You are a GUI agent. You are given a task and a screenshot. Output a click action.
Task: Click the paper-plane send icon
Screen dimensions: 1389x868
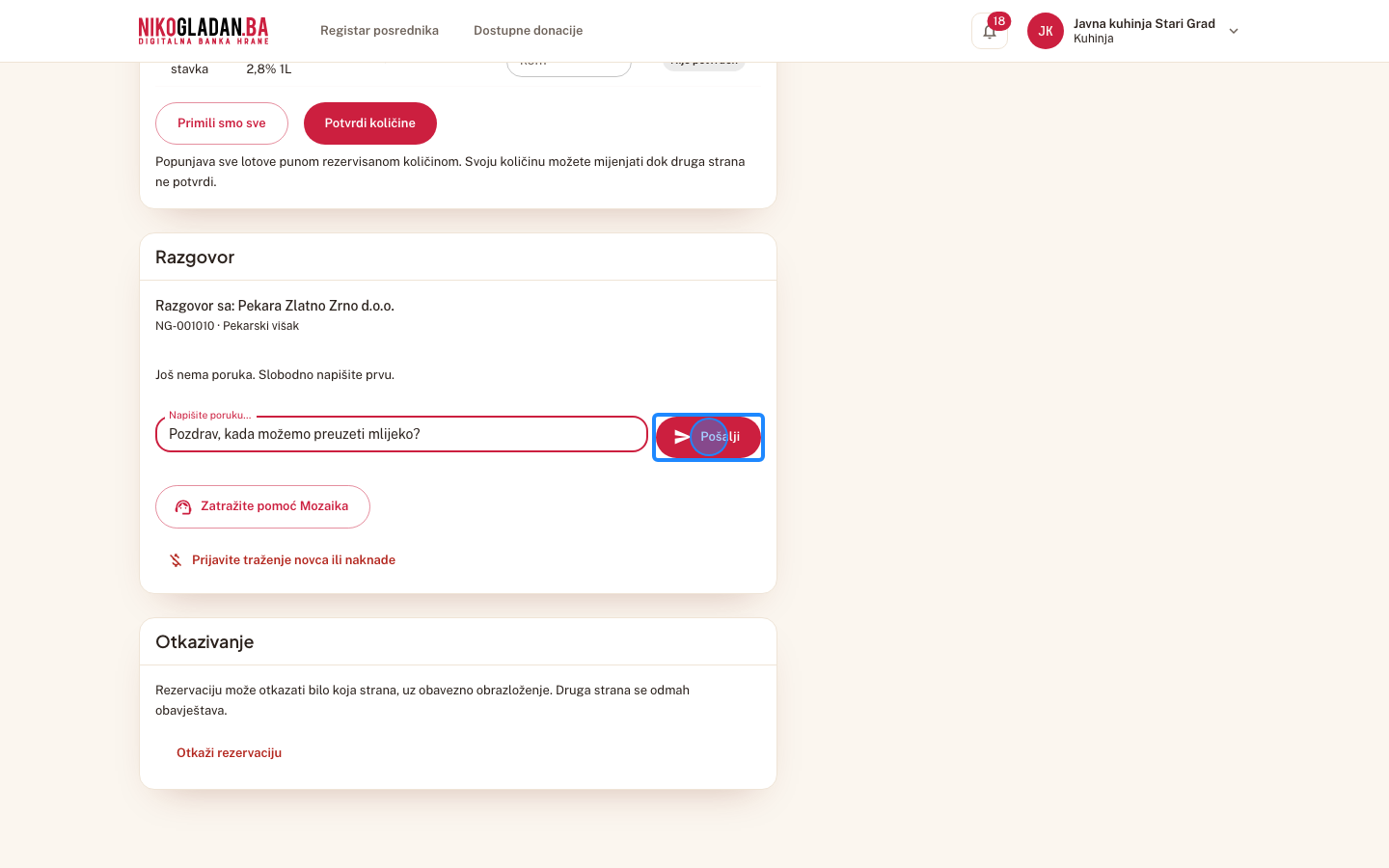tap(682, 437)
